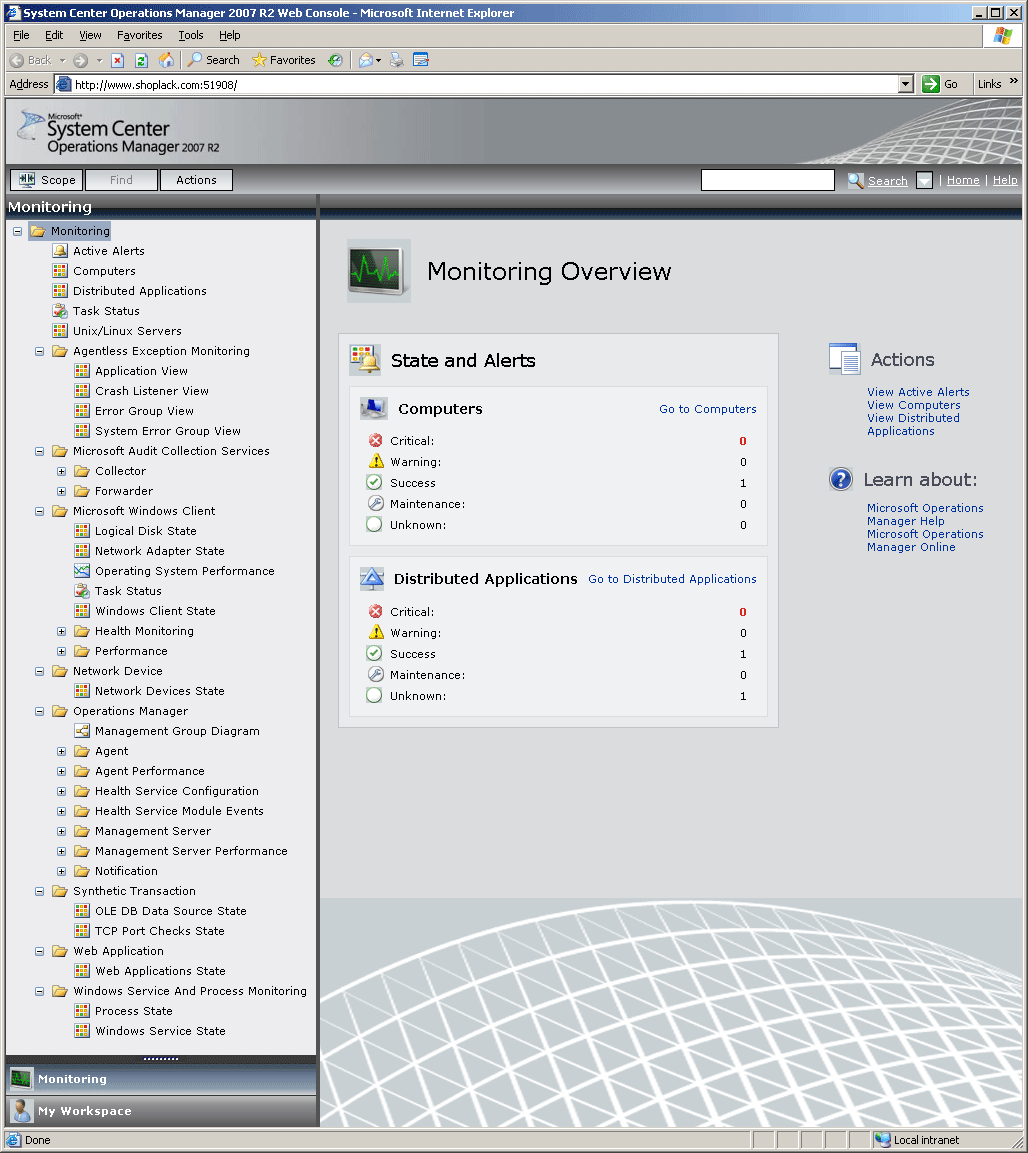Expand the Health Monitoring folder
Viewport: 1028px width, 1153px height.
[x=62, y=632]
